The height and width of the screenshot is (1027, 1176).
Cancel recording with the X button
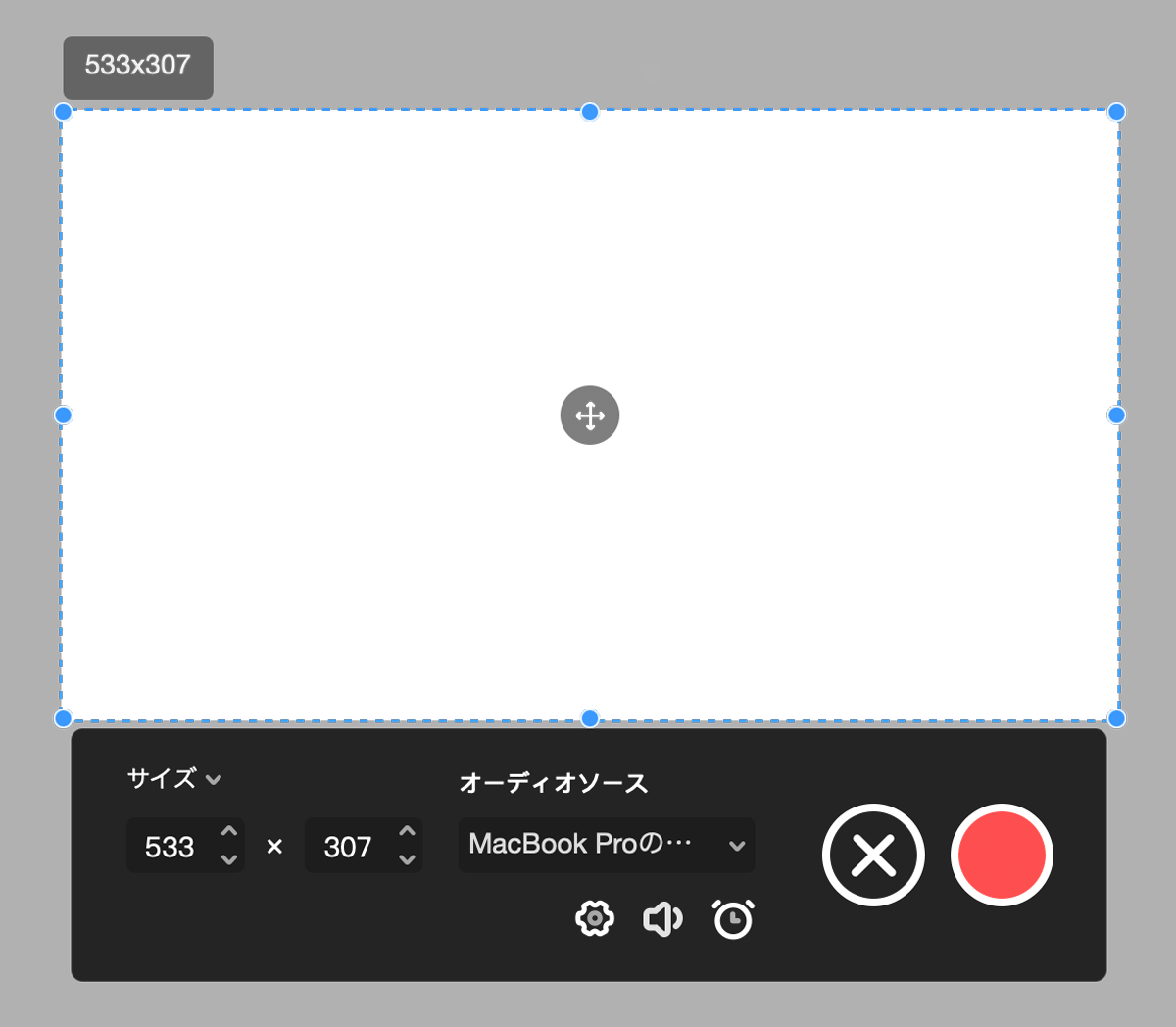click(x=873, y=855)
